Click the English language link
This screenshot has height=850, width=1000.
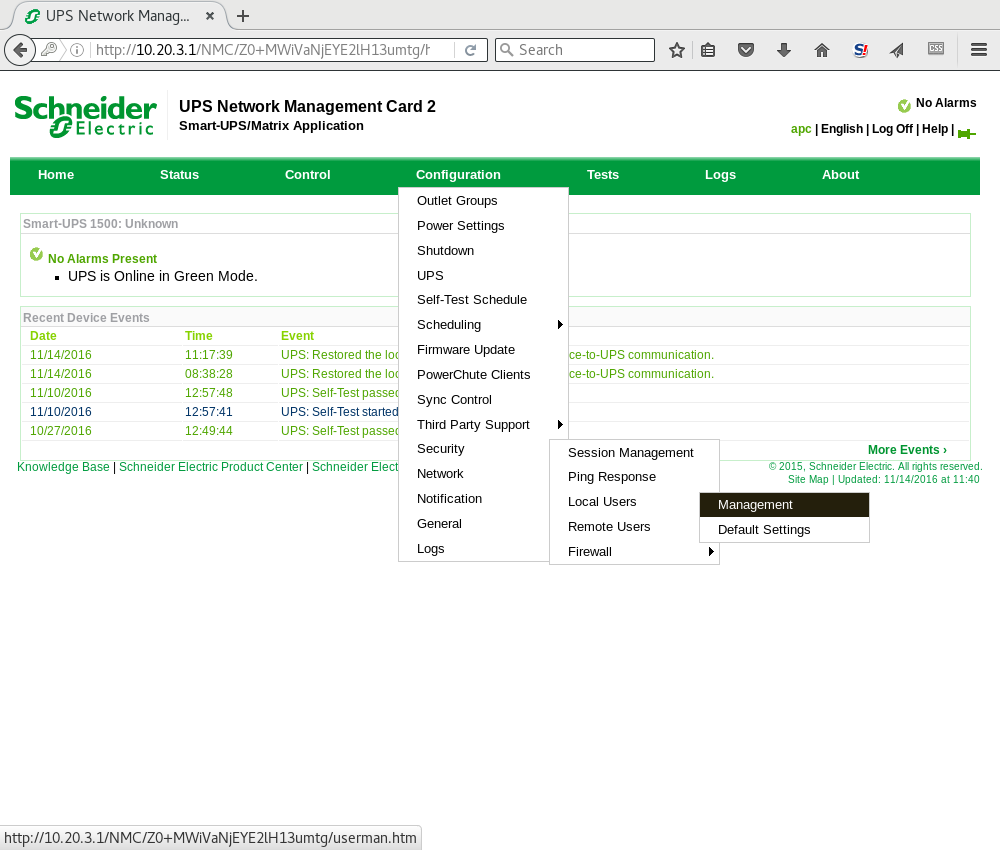click(842, 129)
